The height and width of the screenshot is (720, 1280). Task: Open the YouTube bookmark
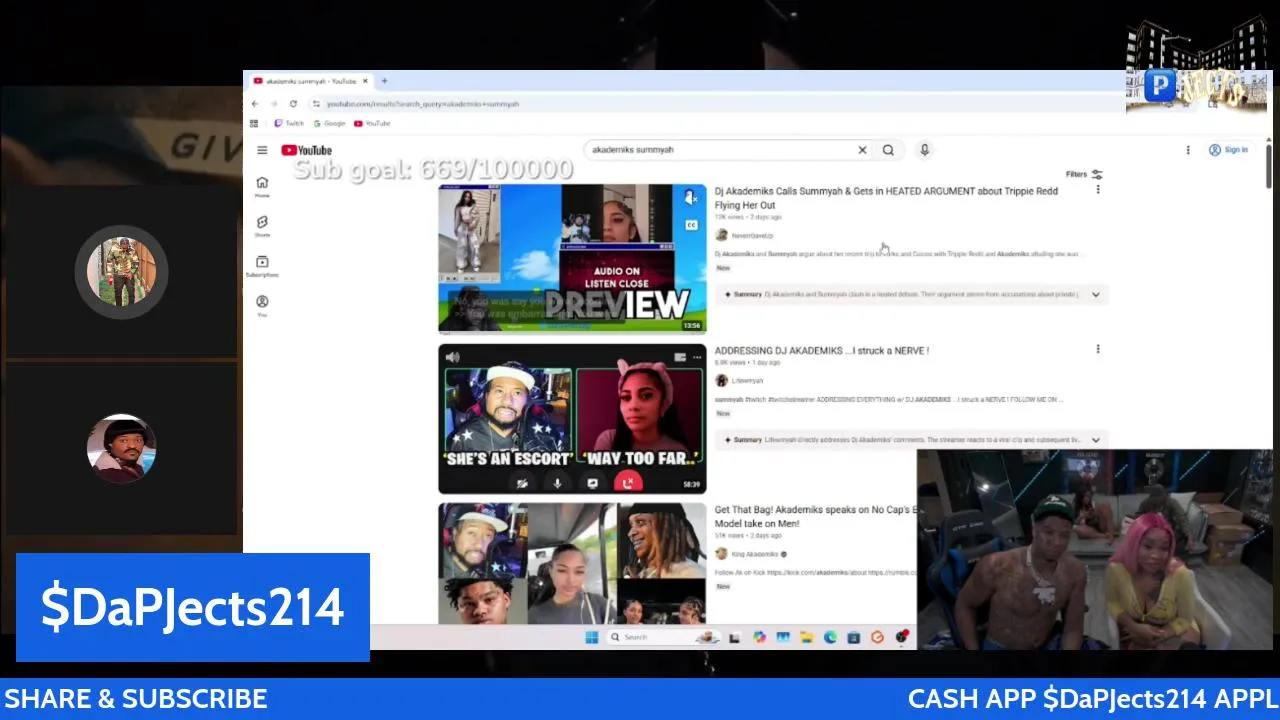(x=372, y=123)
